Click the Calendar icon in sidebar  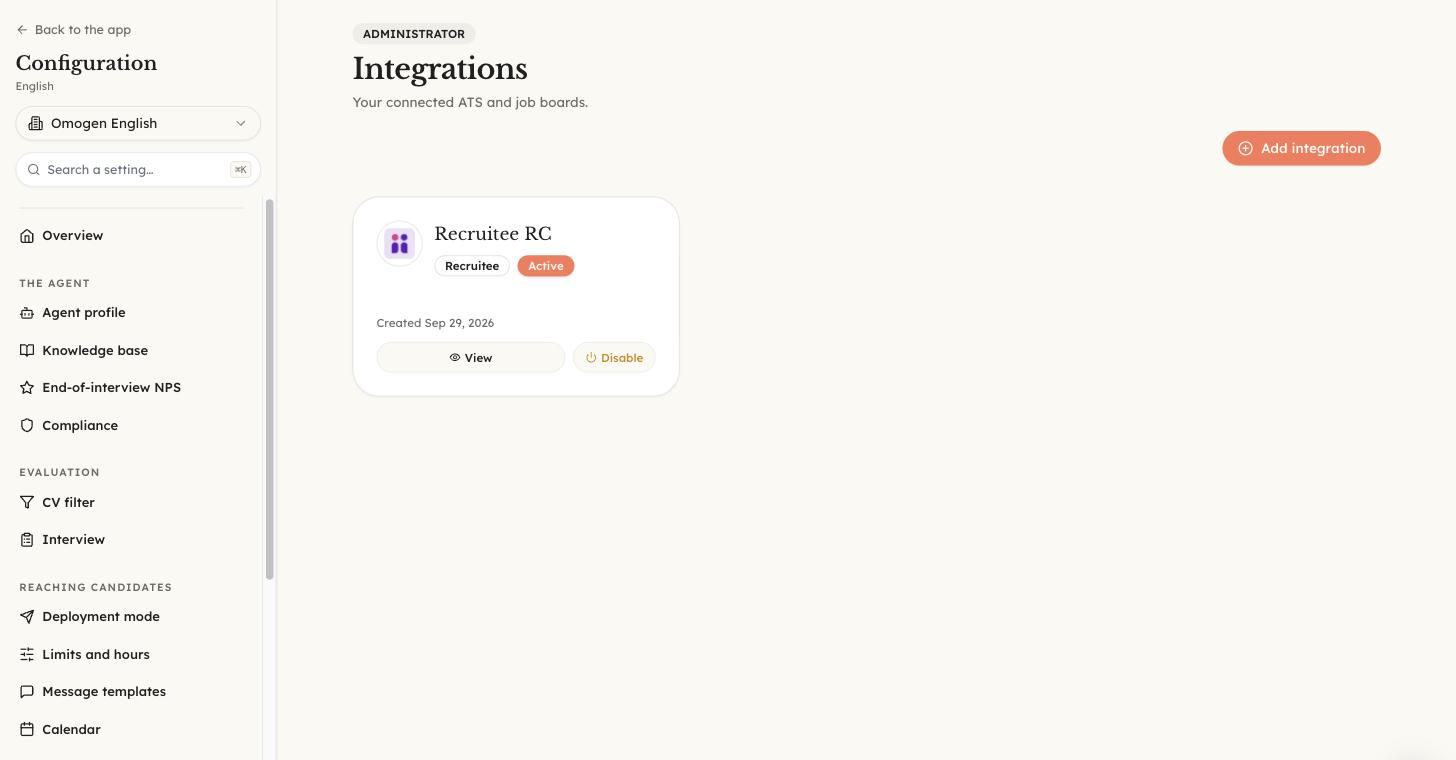27,730
